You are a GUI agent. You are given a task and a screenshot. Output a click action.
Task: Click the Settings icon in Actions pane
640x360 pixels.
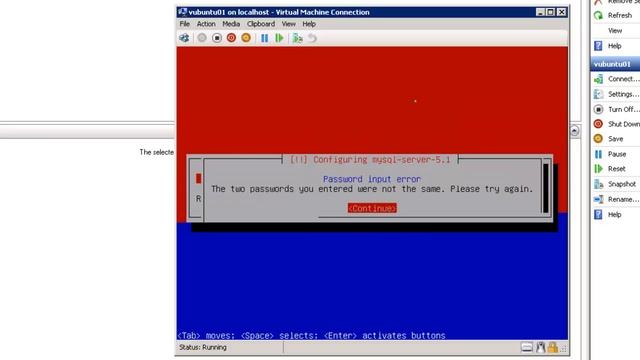[598, 94]
